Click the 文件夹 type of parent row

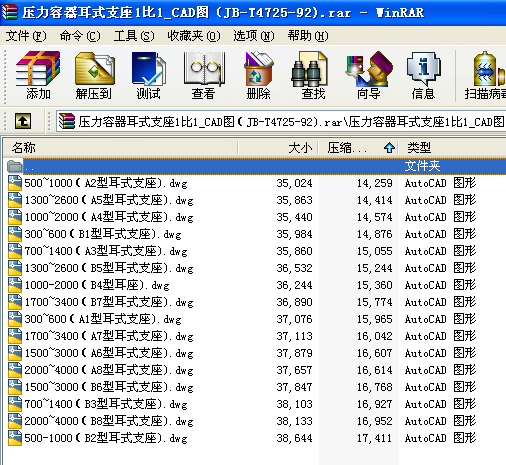point(422,166)
